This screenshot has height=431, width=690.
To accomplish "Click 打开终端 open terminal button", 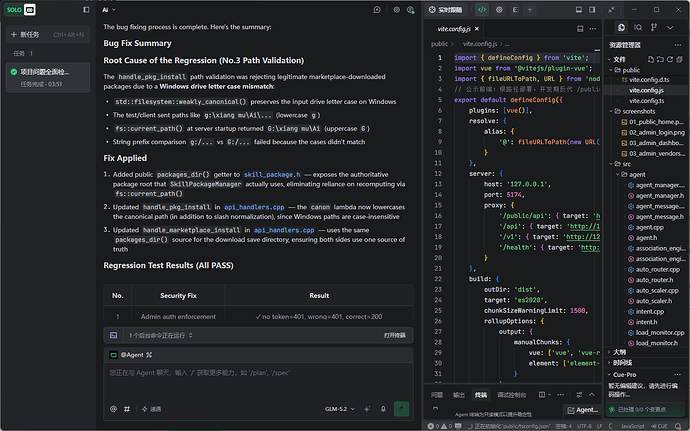I will point(394,335).
